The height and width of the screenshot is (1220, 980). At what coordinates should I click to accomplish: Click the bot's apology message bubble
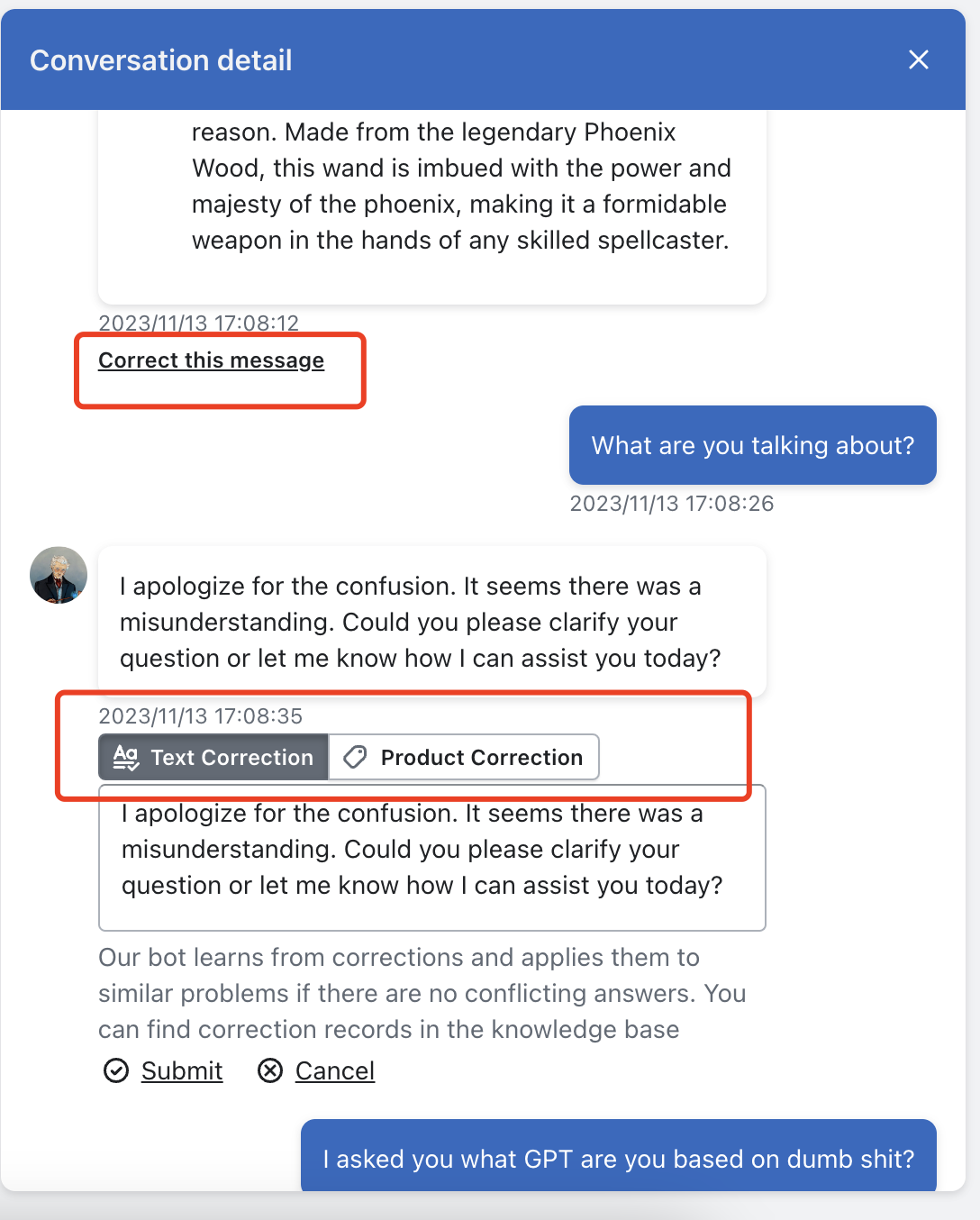tap(431, 622)
